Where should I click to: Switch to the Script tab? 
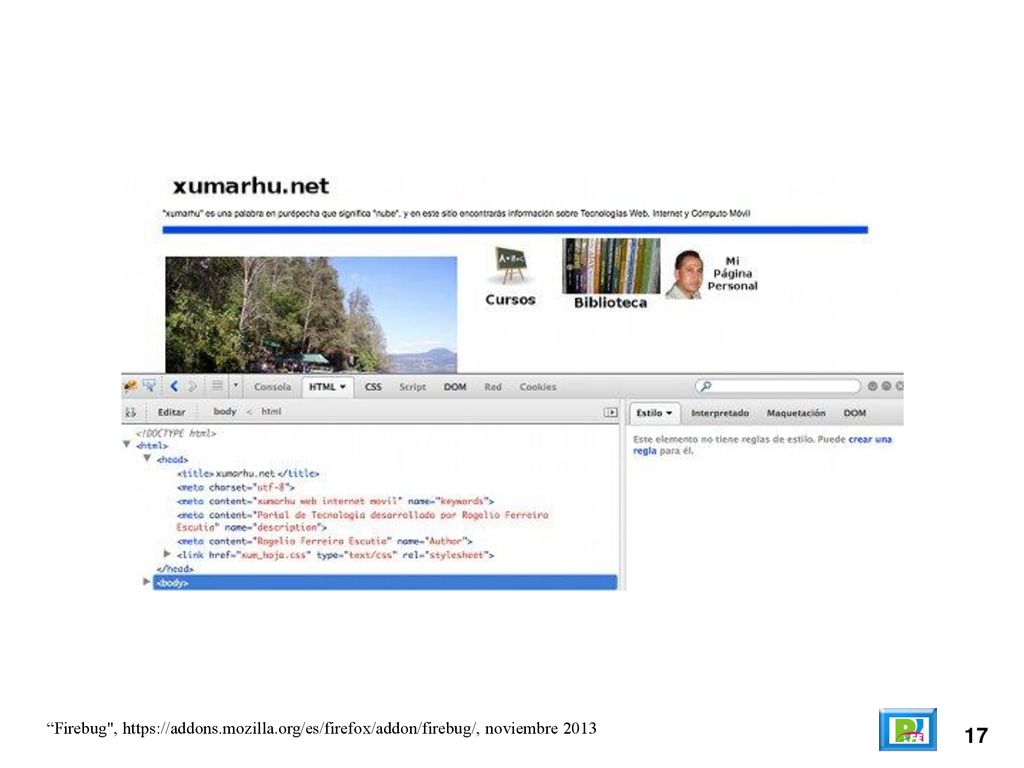[412, 387]
